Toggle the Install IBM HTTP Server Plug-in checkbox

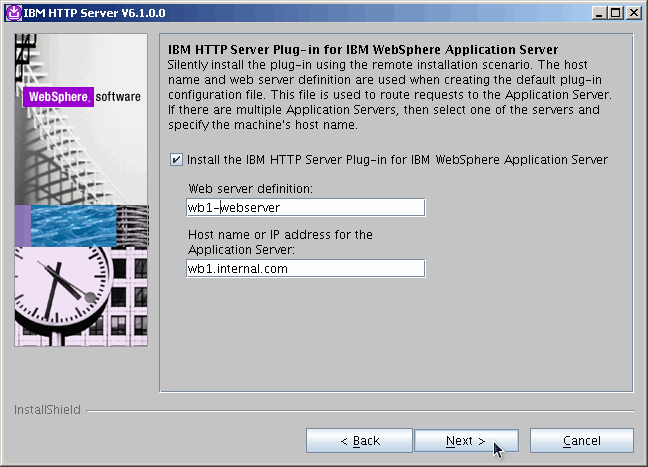(x=177, y=160)
